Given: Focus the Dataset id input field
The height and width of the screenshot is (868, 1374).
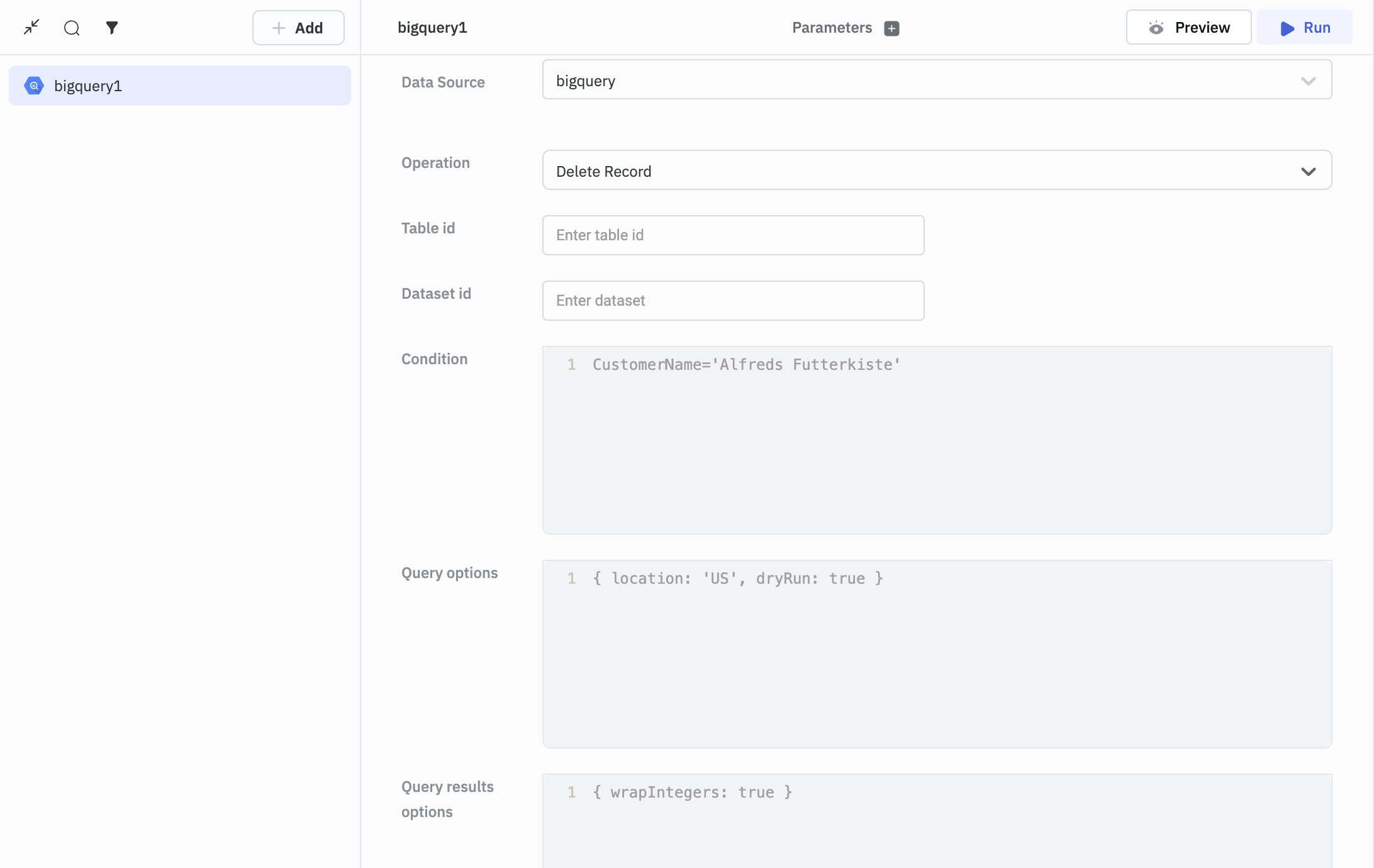Looking at the screenshot, I should click(x=732, y=301).
